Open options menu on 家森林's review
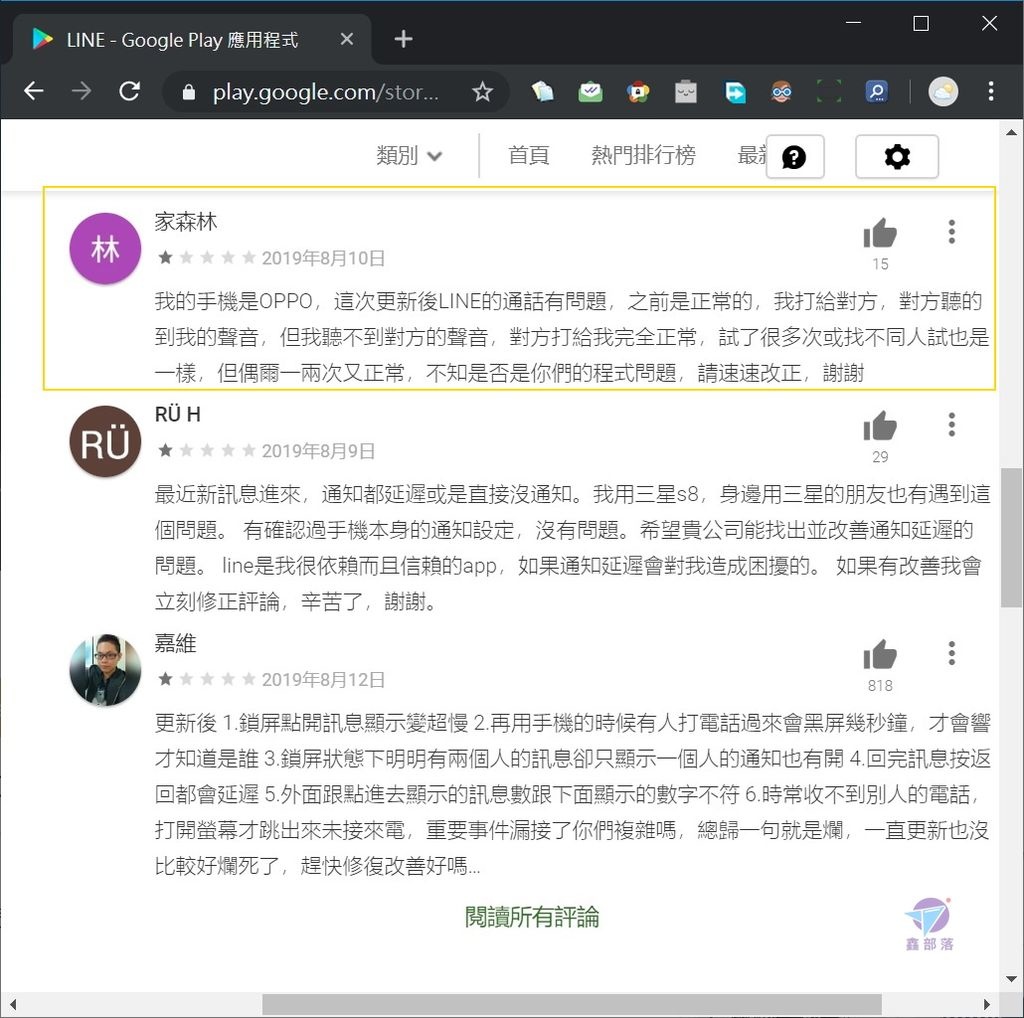Viewport: 1024px width, 1018px height. click(952, 232)
